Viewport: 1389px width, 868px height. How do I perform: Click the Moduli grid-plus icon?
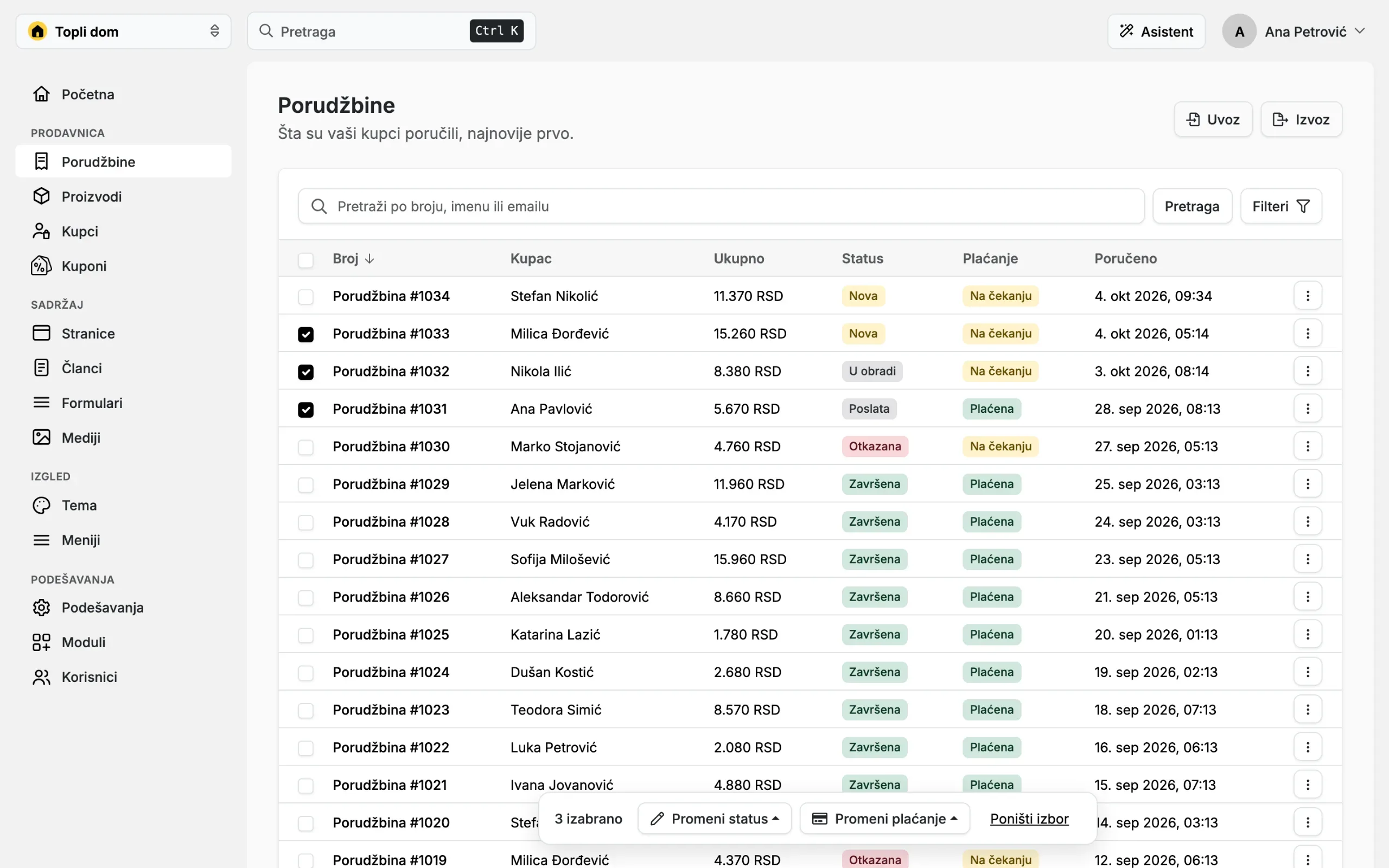click(x=41, y=642)
